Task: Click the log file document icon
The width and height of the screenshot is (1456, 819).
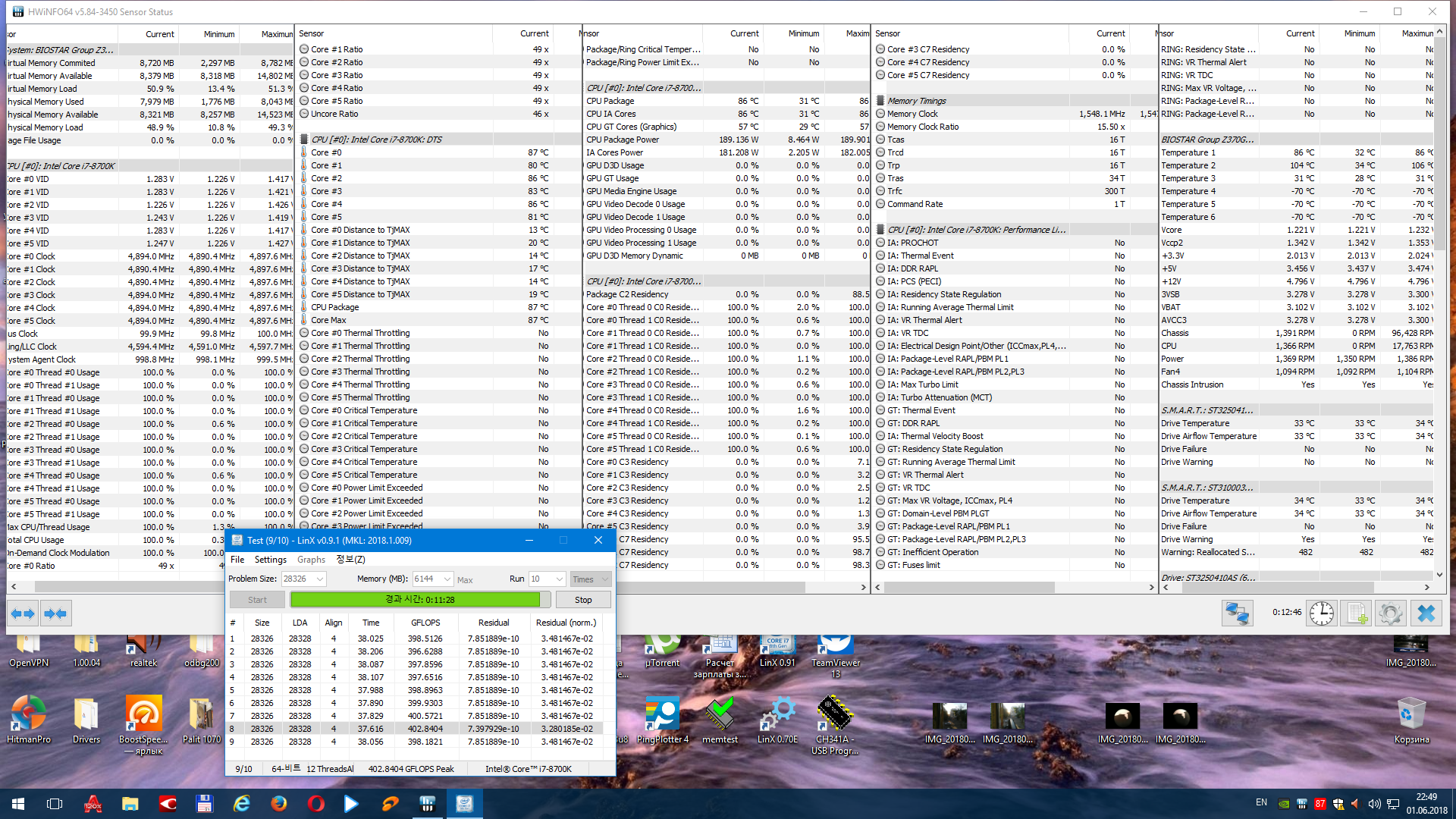Action: [x=1357, y=613]
